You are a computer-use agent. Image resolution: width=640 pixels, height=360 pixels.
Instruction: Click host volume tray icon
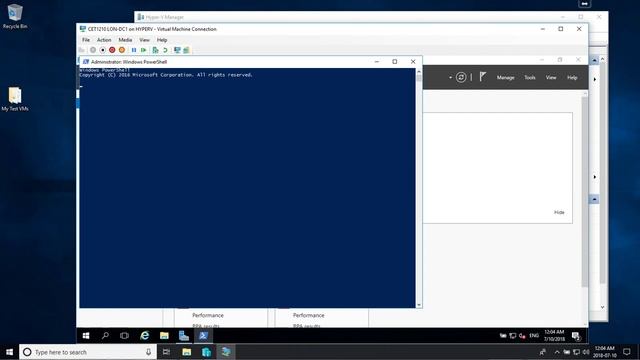point(586,352)
